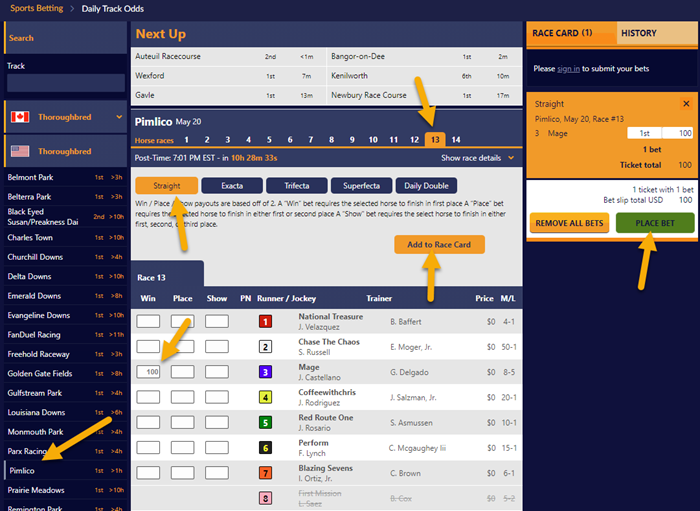Go to Sports Betting breadcrumb link

37,8
